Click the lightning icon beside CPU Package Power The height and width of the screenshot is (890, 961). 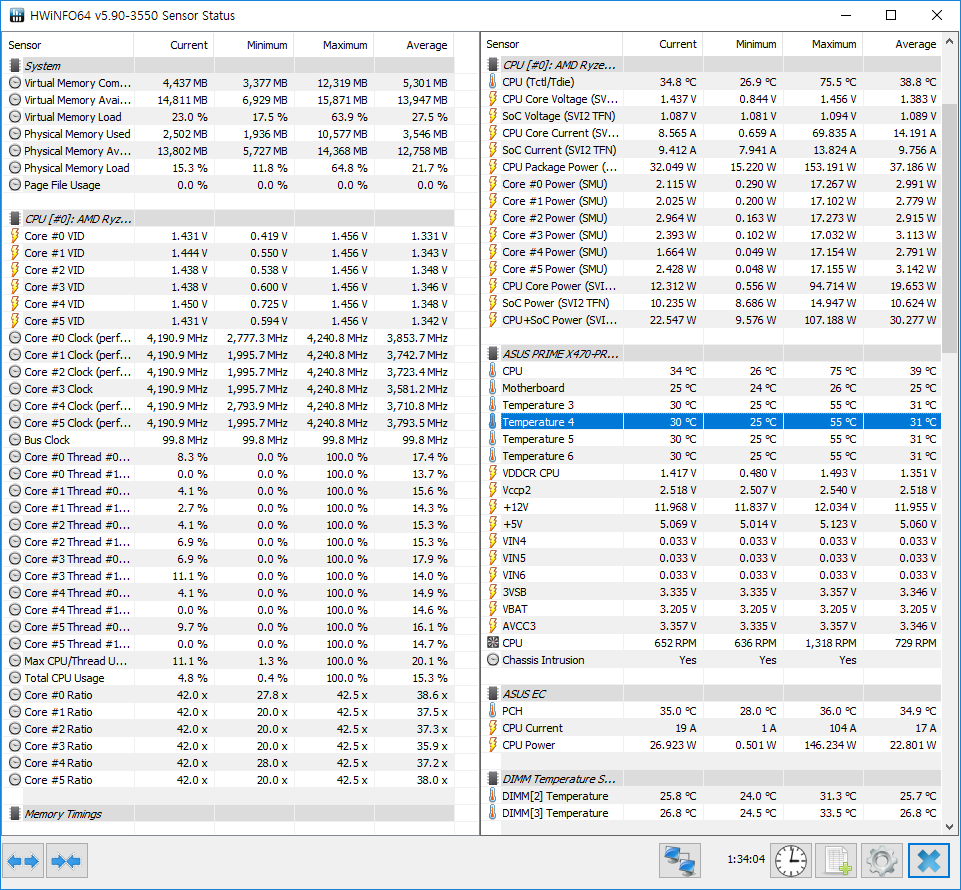[x=493, y=167]
